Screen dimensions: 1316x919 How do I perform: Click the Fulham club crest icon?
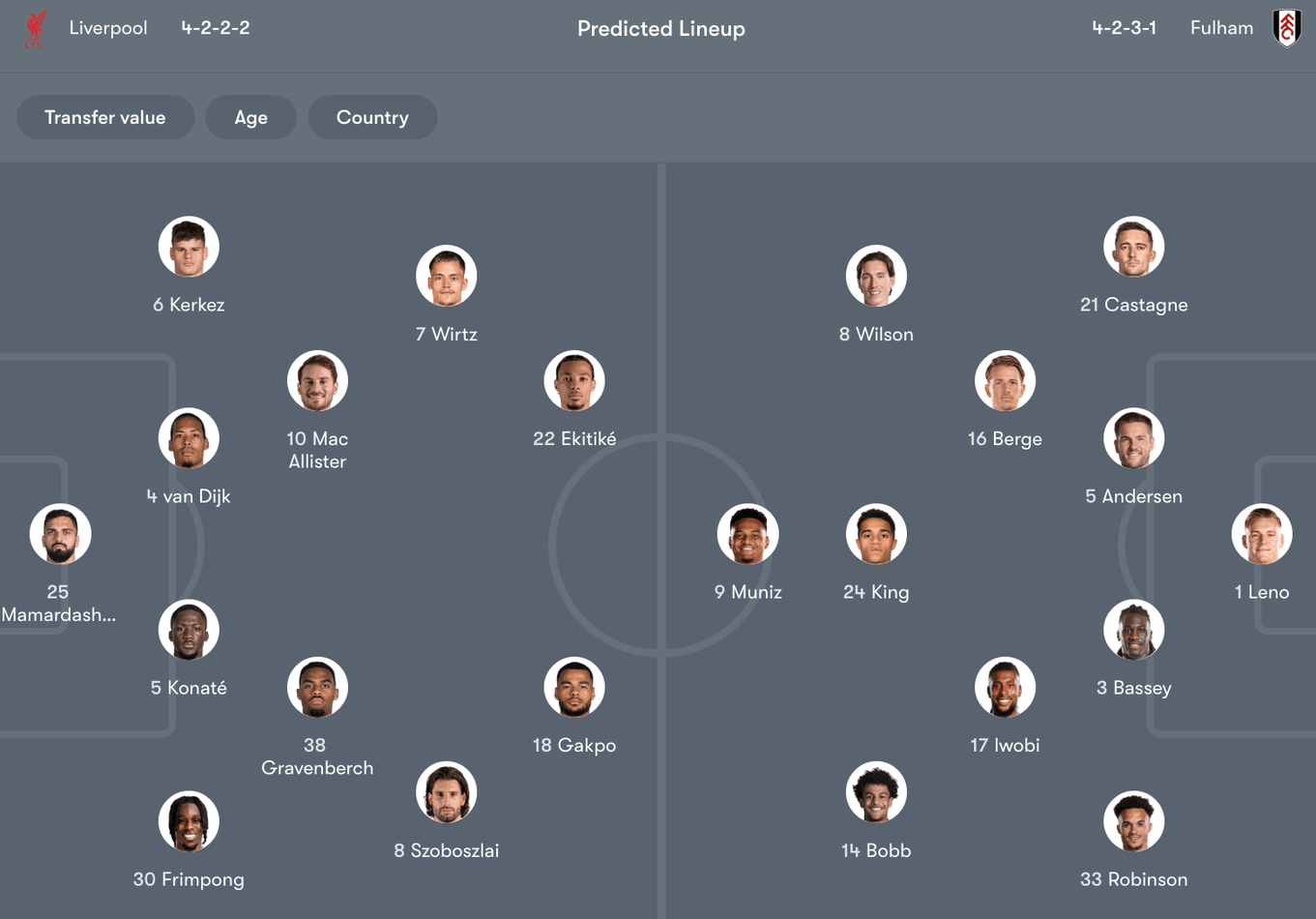[x=1286, y=29]
